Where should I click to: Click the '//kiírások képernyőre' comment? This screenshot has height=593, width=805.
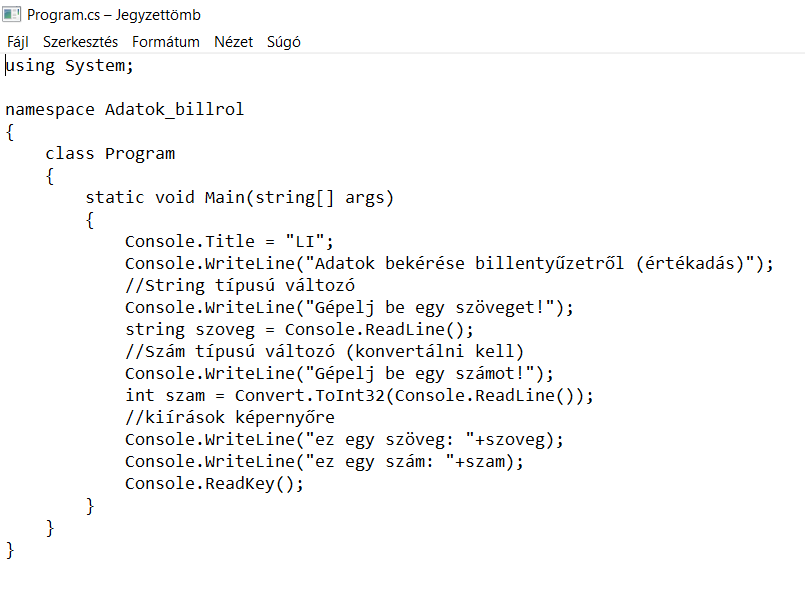coord(229,418)
